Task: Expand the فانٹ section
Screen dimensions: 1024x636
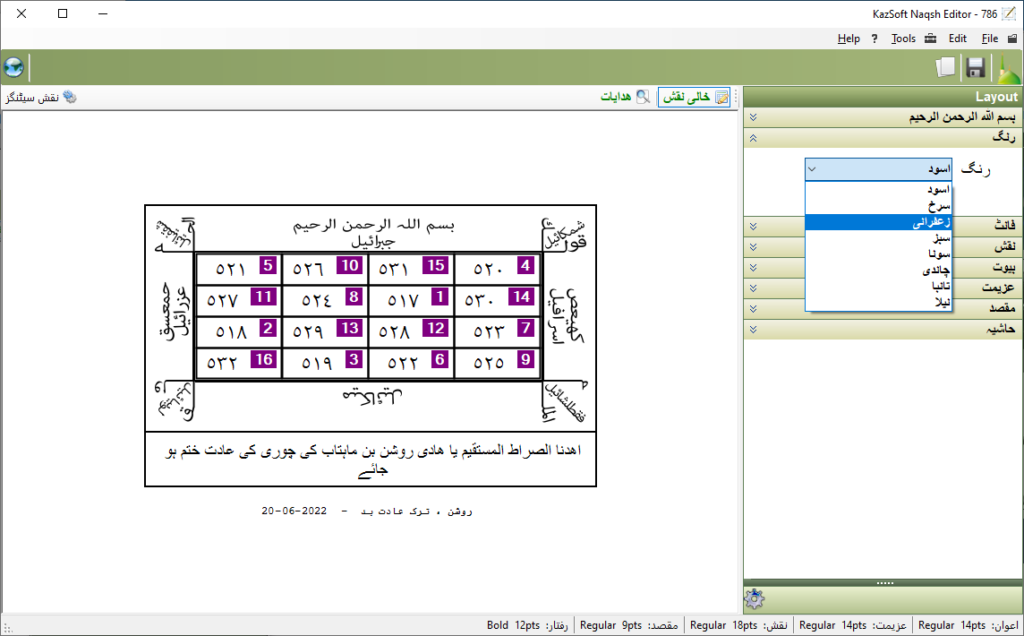Action: [x=883, y=226]
